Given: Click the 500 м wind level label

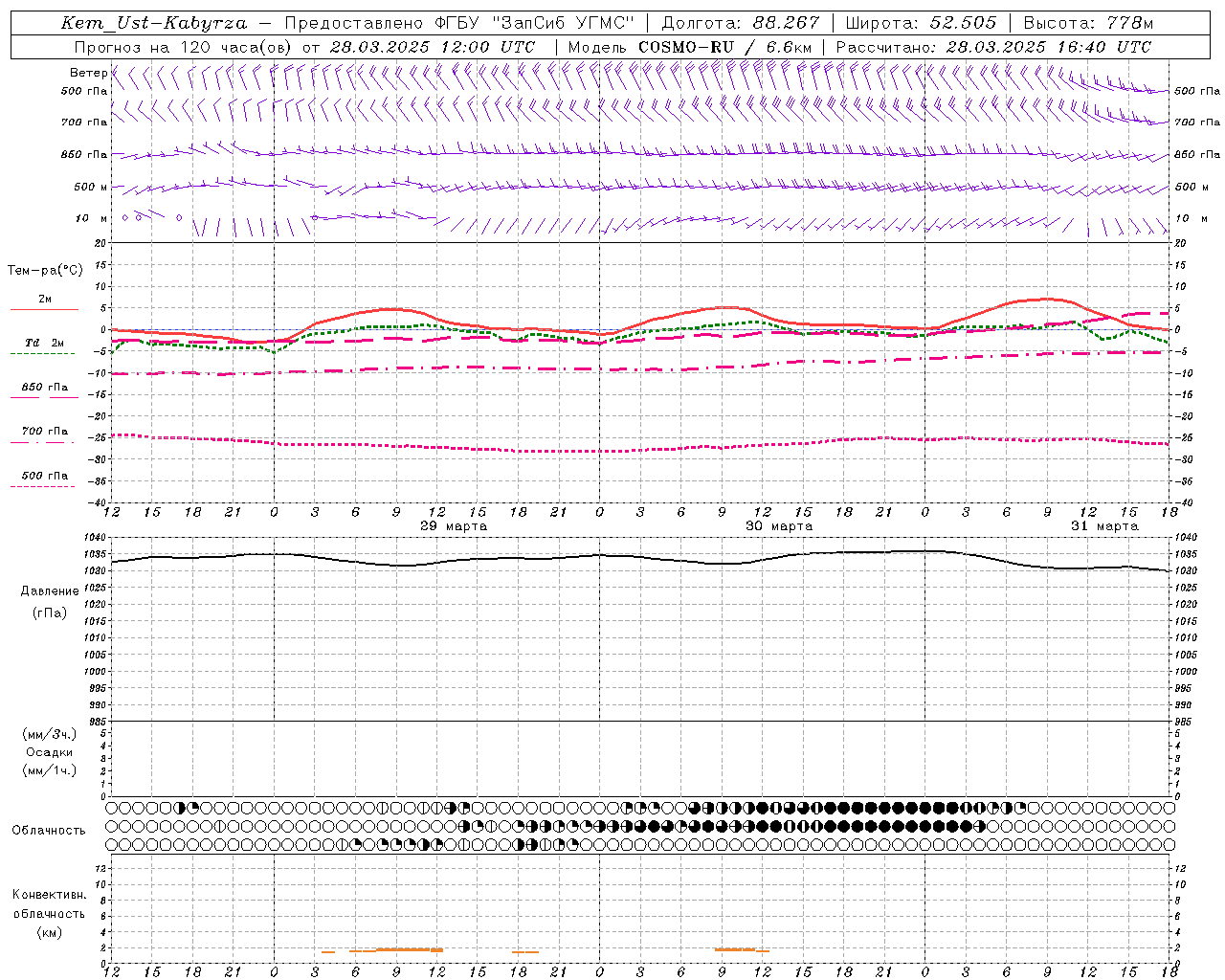Looking at the screenshot, I should 91,187.
